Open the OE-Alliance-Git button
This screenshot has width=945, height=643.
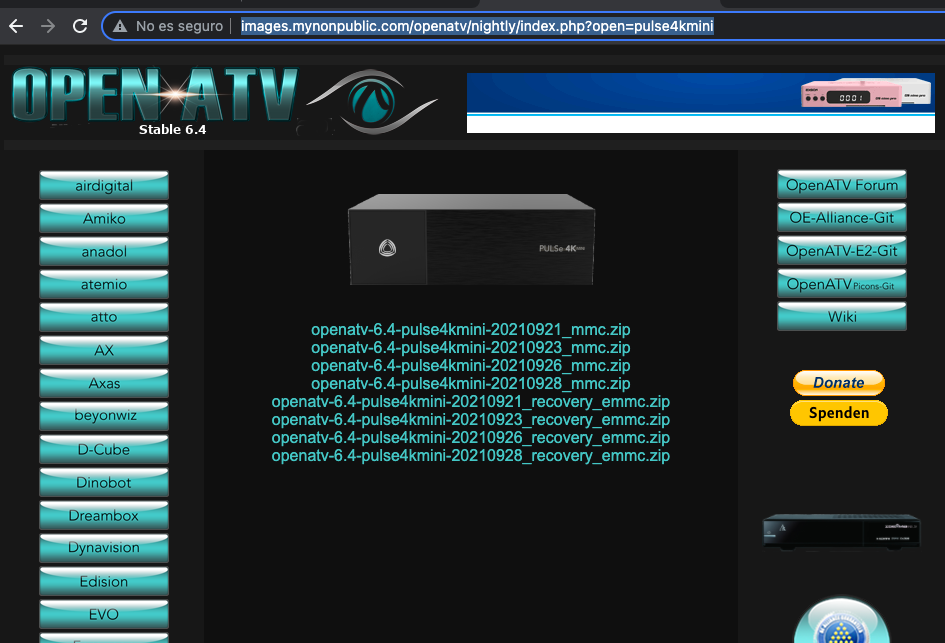841,218
